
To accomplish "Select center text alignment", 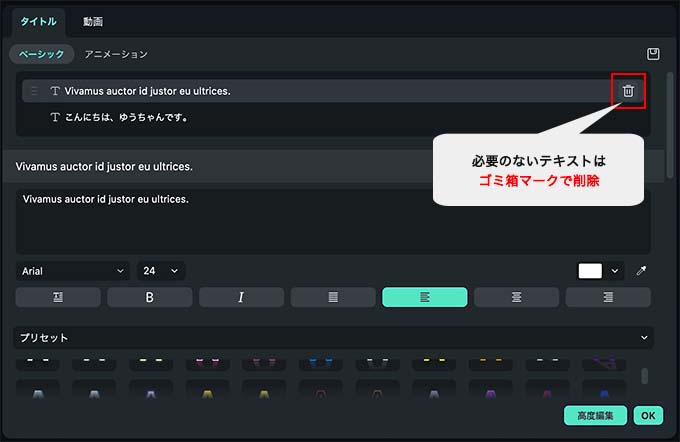I will [x=517, y=297].
